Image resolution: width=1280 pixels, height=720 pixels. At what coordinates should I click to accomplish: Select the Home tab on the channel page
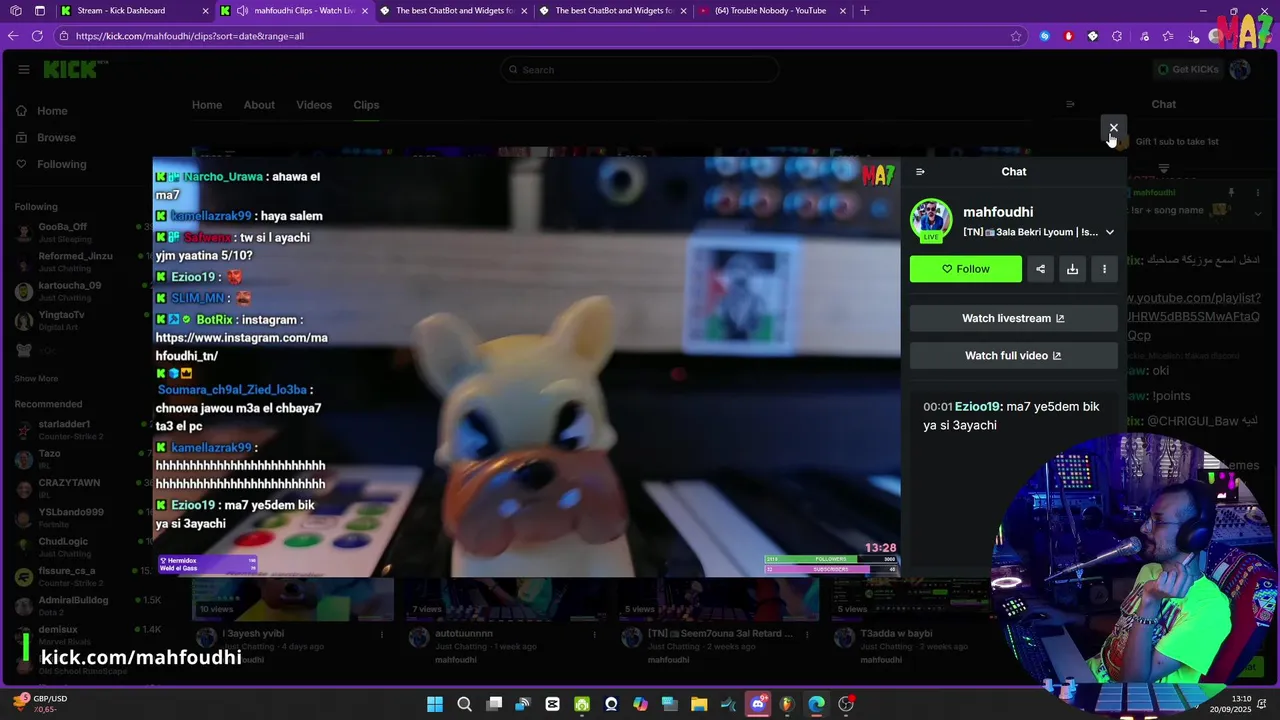[x=207, y=105]
